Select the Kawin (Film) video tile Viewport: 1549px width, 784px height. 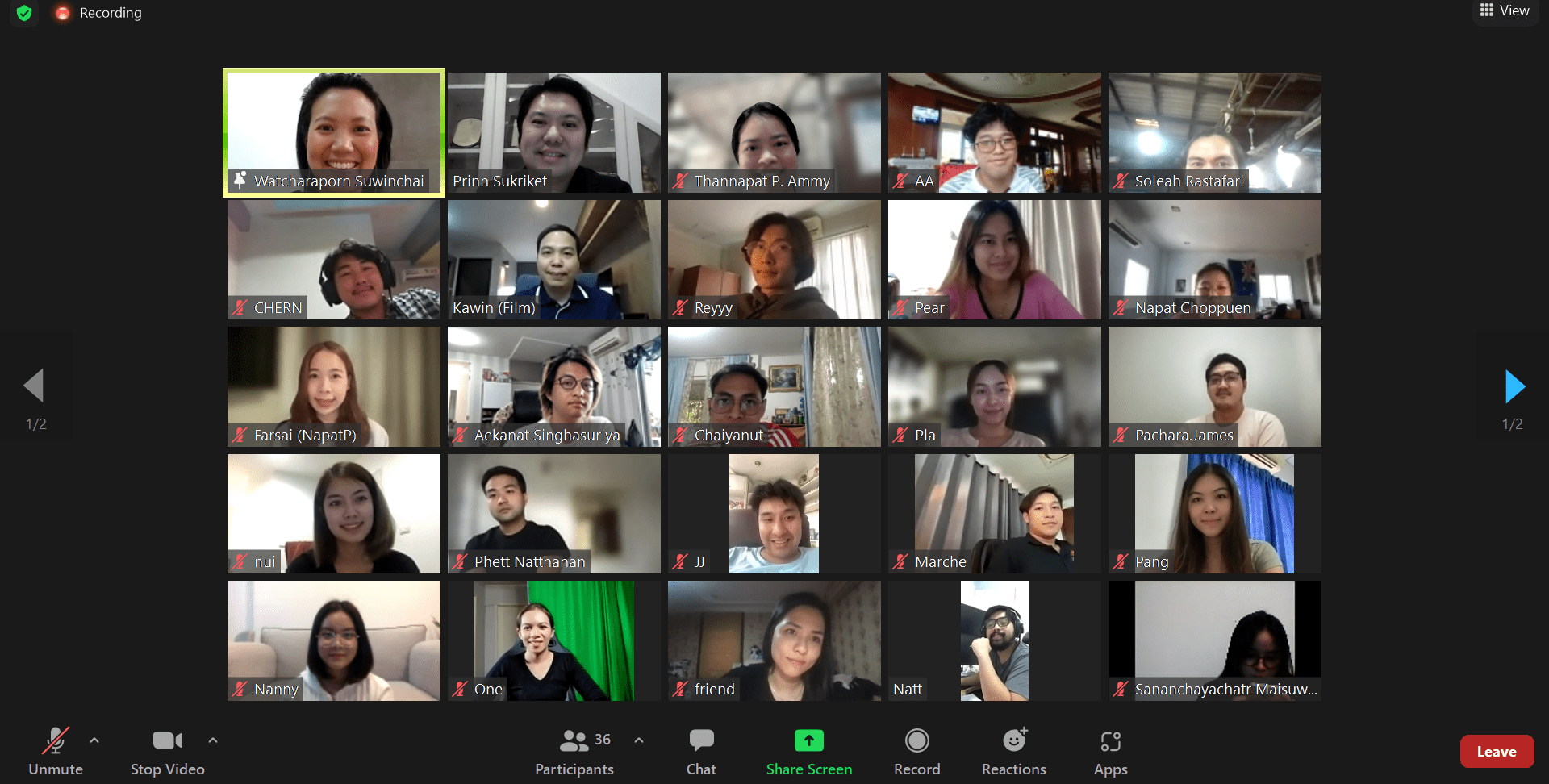[x=553, y=259]
